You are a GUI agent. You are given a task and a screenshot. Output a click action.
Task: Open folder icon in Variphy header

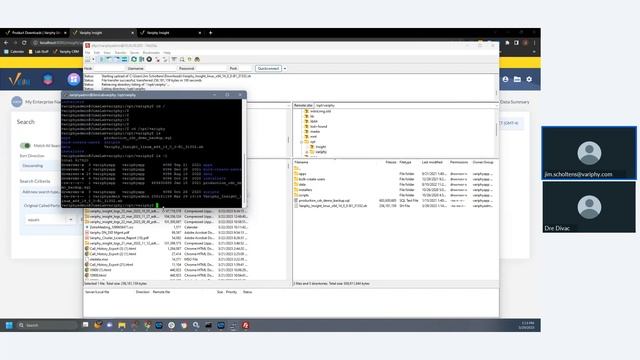pos(517,79)
